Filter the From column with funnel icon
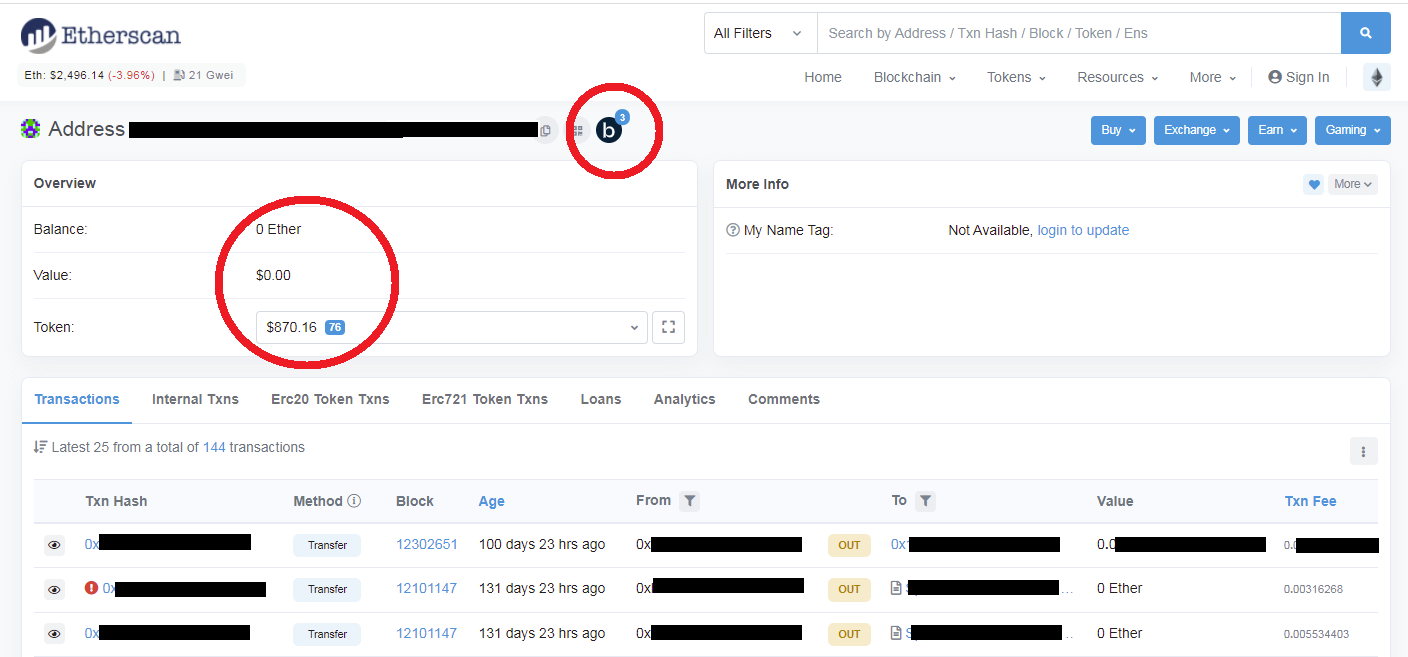The width and height of the screenshot is (1408, 657). click(689, 501)
